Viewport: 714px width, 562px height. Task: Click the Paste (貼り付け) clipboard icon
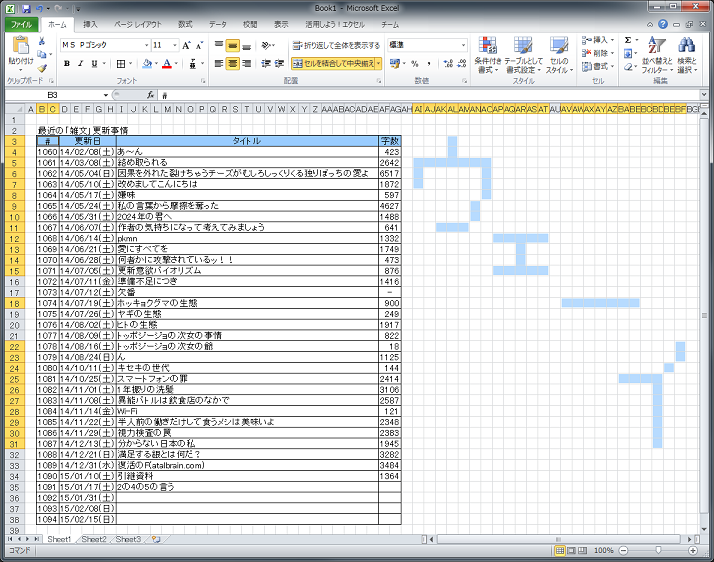(20, 50)
